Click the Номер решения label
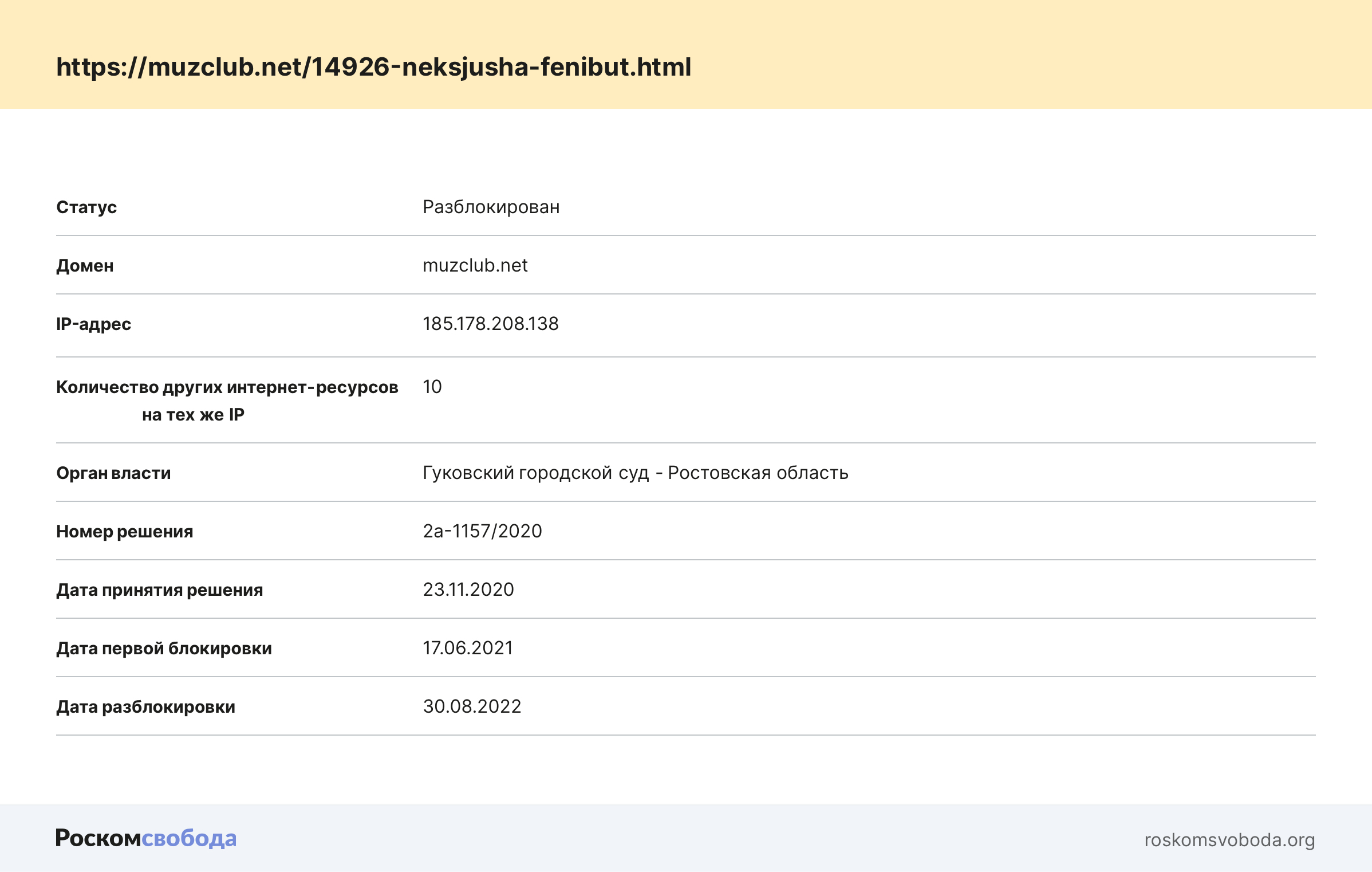Image resolution: width=1372 pixels, height=872 pixels. click(x=124, y=532)
